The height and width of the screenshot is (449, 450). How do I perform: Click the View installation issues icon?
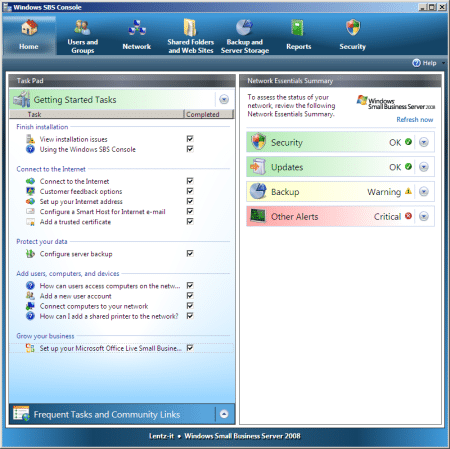click(x=30, y=139)
